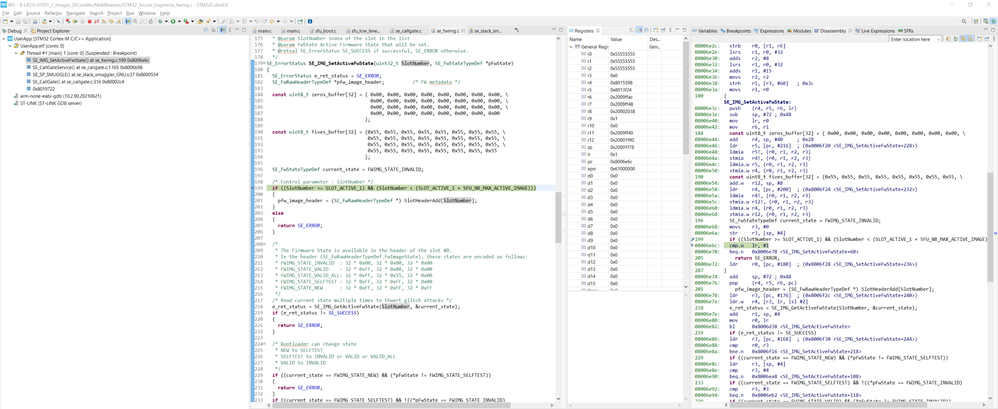Click Collapse All icon in Debug view
The image size is (998, 409).
(206, 31)
